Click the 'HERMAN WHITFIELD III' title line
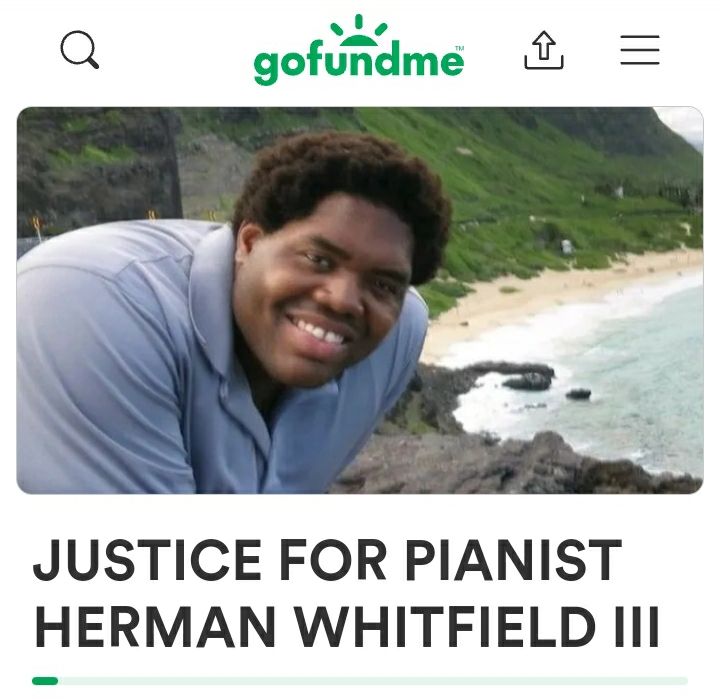 (x=347, y=627)
